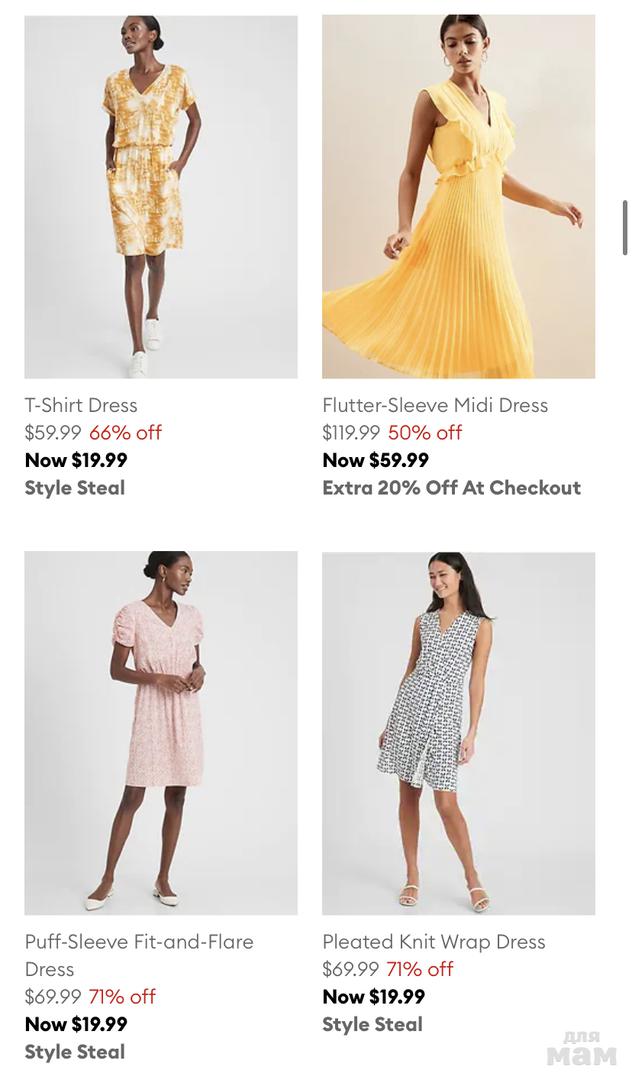Tap the Pleated Knit Wrap Dress image
632x1080 pixels.
[458, 732]
